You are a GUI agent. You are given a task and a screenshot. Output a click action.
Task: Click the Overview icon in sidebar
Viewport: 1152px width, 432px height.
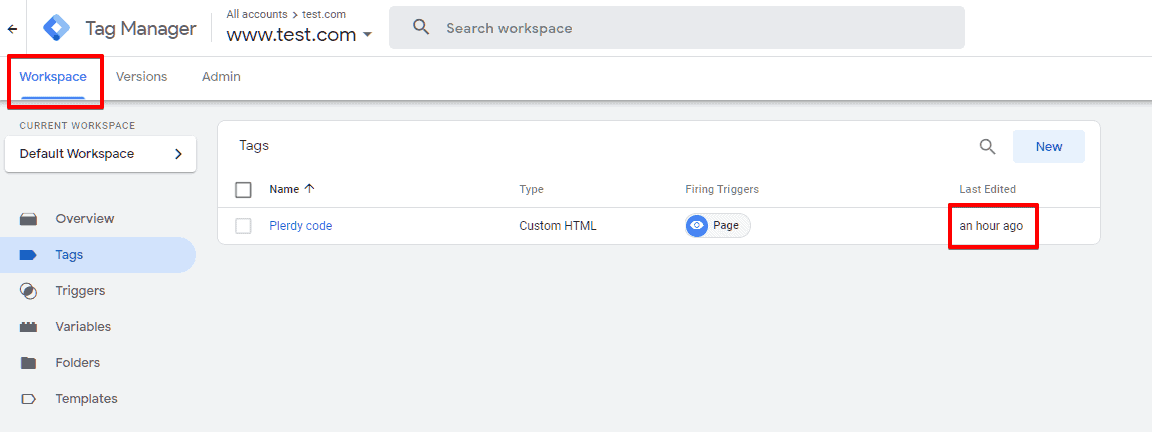[28, 219]
